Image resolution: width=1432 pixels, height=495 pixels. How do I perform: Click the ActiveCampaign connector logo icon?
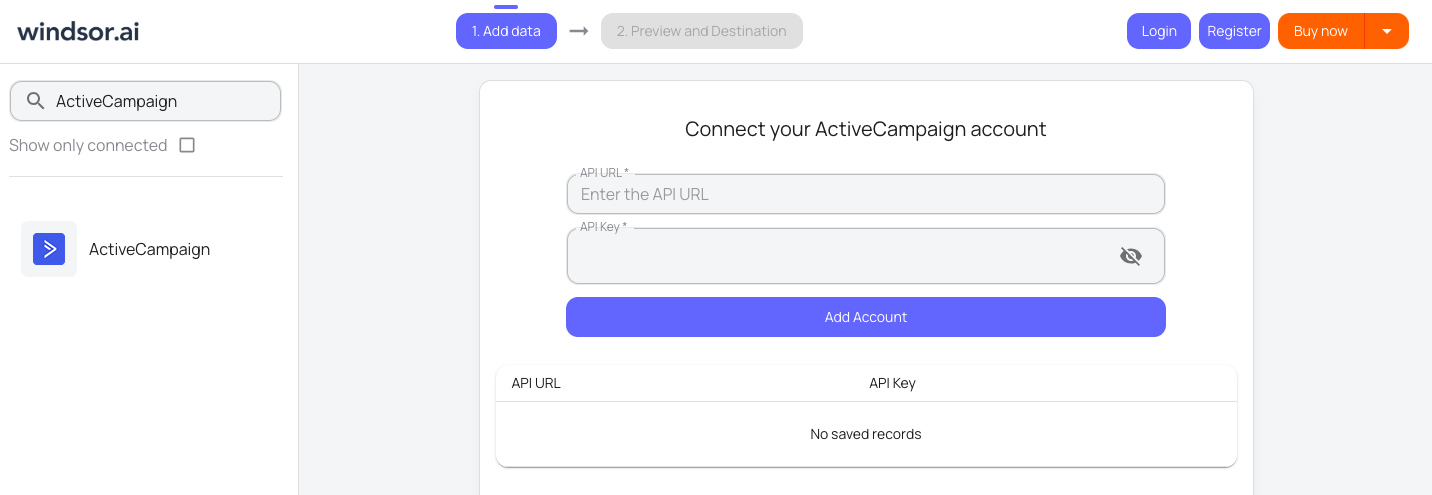(49, 249)
